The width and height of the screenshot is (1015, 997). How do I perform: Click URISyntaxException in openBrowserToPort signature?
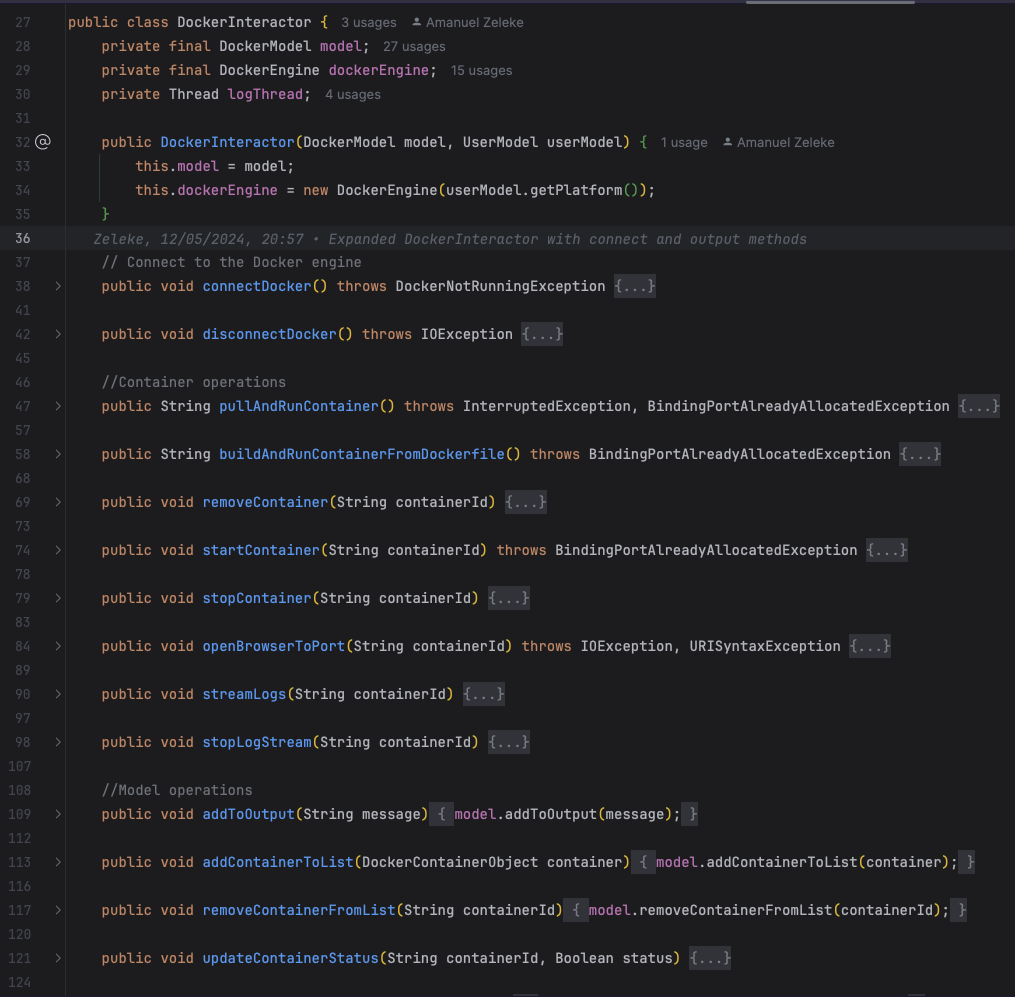[765, 645]
